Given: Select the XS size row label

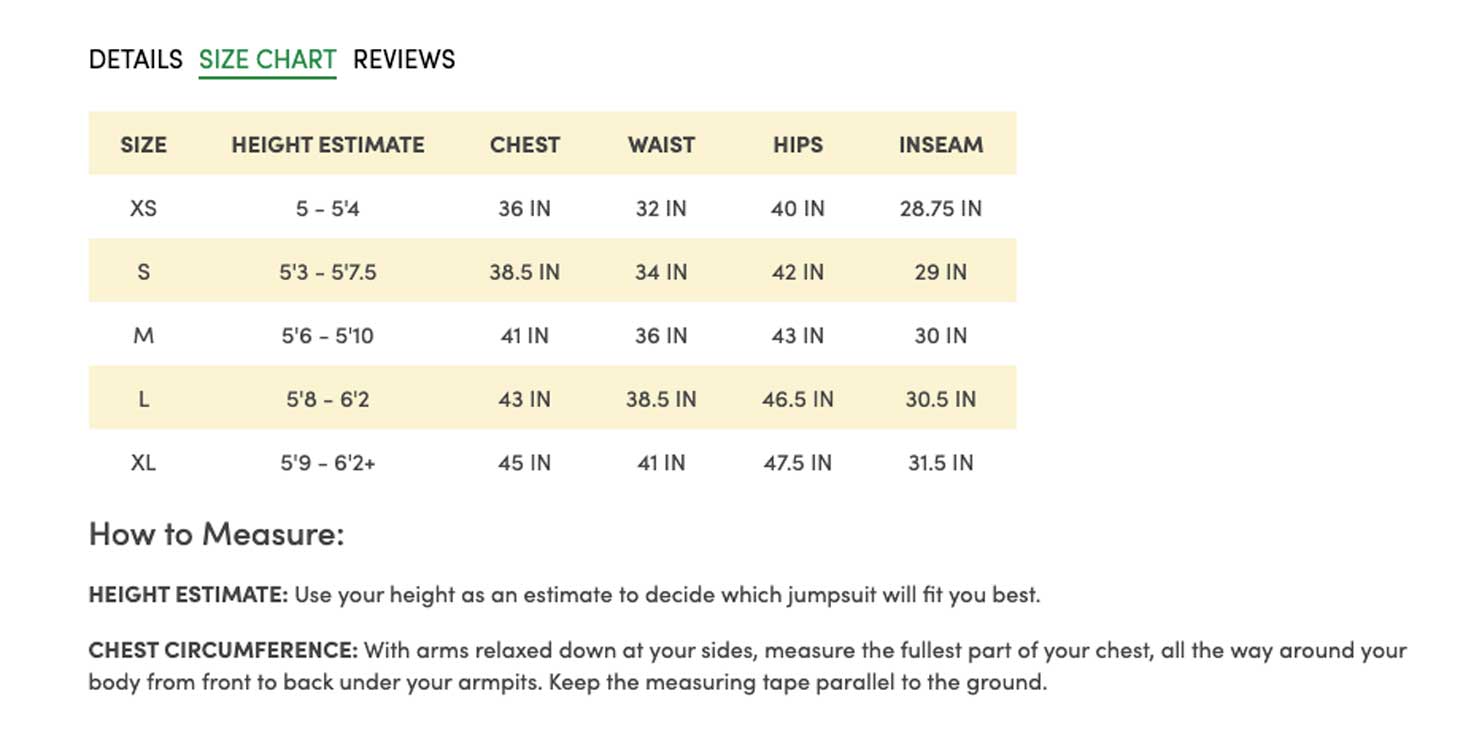Looking at the screenshot, I should tap(144, 209).
